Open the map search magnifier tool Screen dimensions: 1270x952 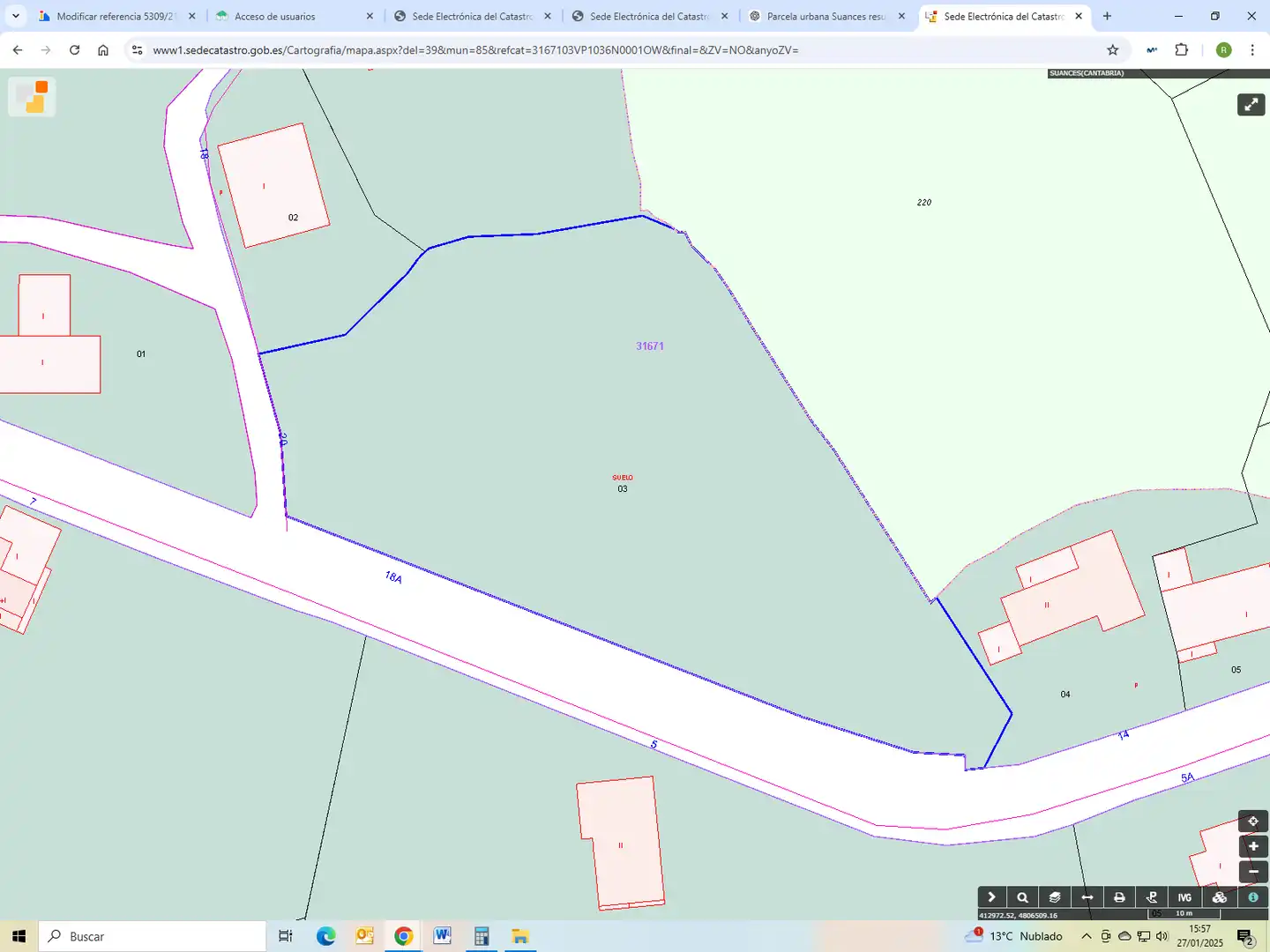click(1023, 897)
